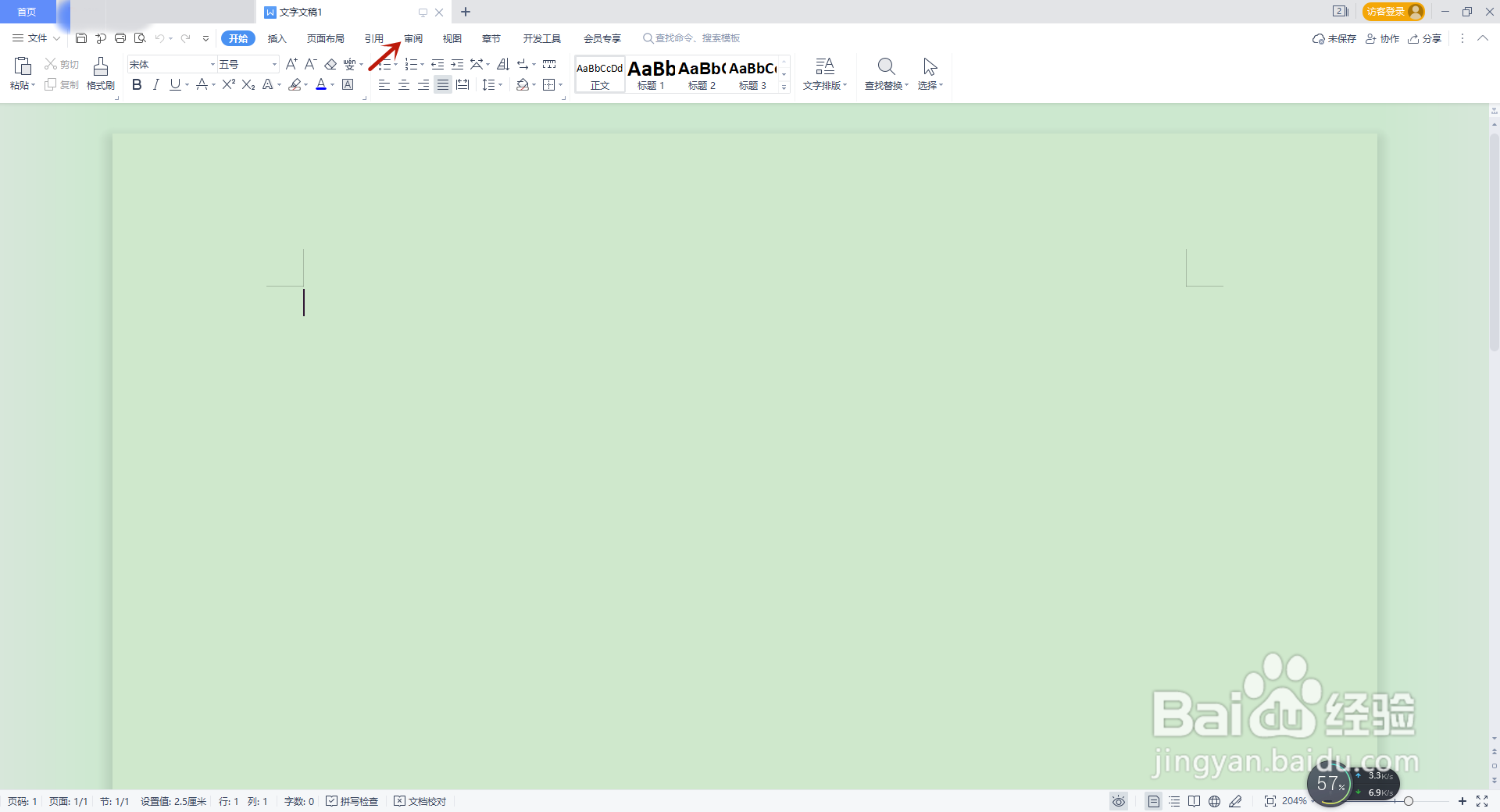Click the Sort (A-Z) icon
Viewport: 1500px width, 812px height.
(x=503, y=64)
